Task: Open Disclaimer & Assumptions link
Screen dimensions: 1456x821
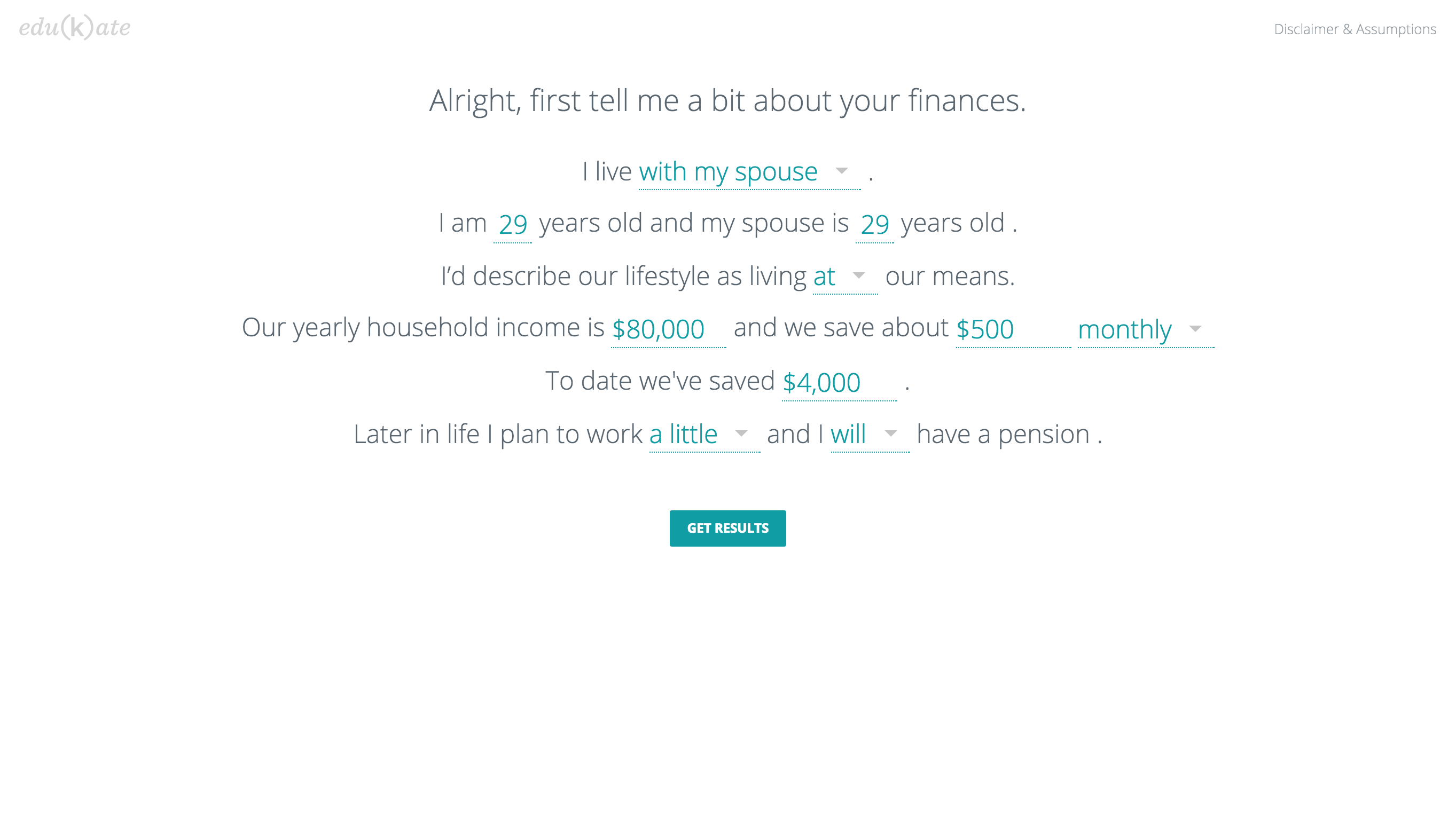Action: [1355, 29]
